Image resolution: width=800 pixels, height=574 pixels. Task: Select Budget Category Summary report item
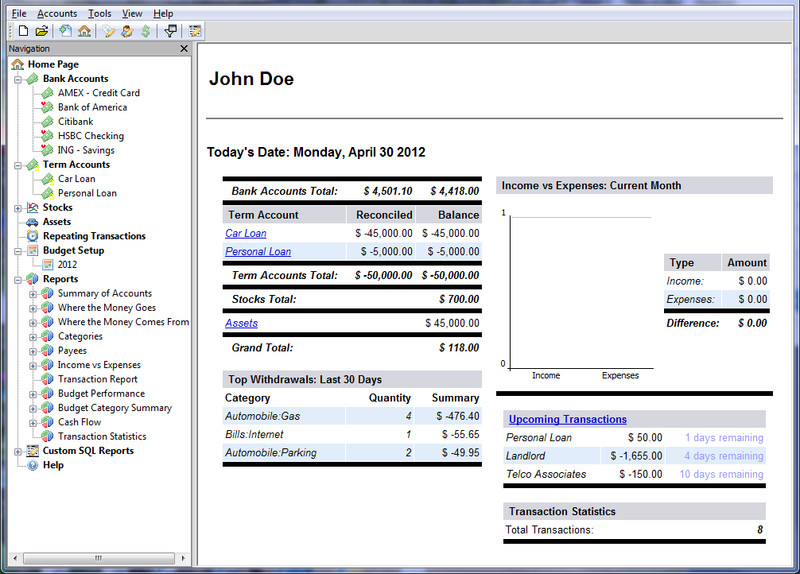pos(115,408)
